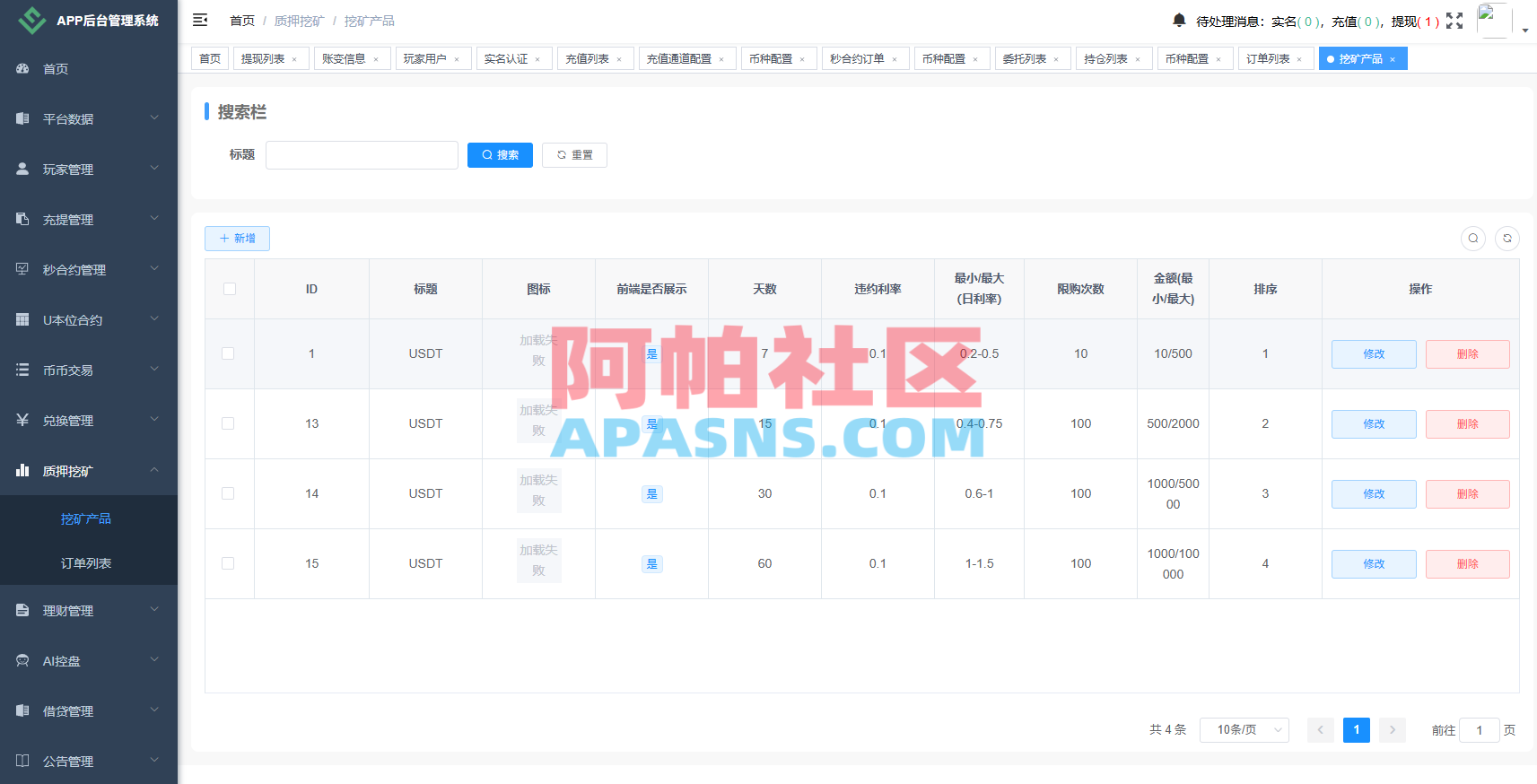Close the 提现列表 tab
Viewport: 1537px width, 784px height.
pyautogui.click(x=294, y=59)
